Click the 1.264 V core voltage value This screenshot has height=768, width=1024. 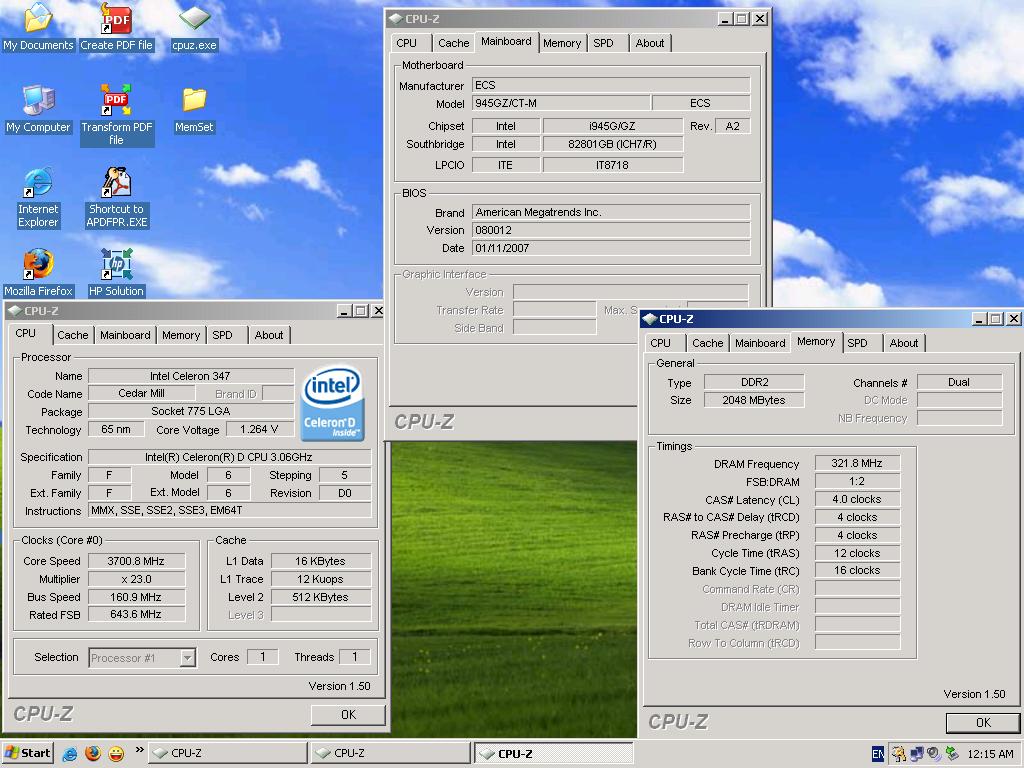point(259,430)
